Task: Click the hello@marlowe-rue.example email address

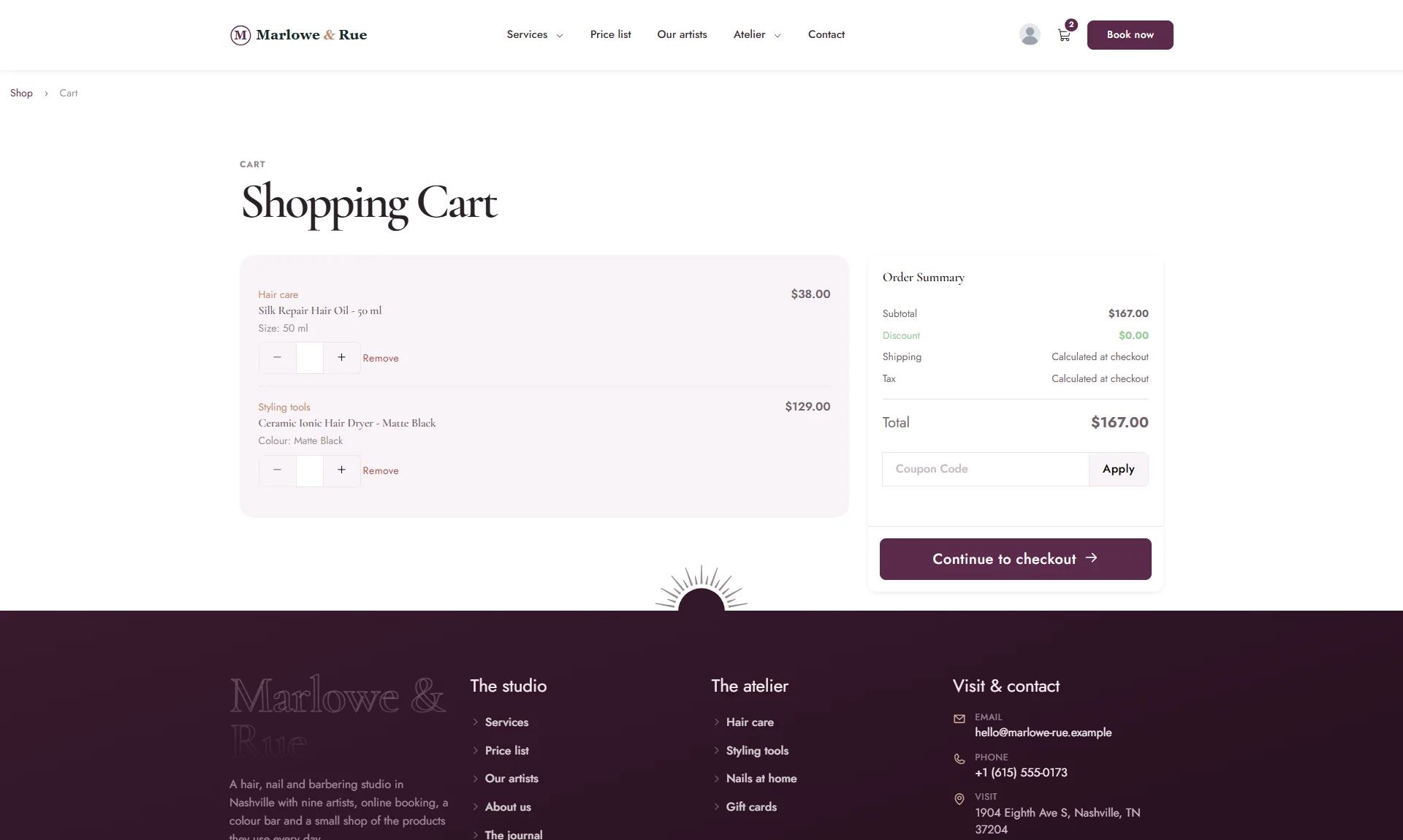Action: [1043, 733]
